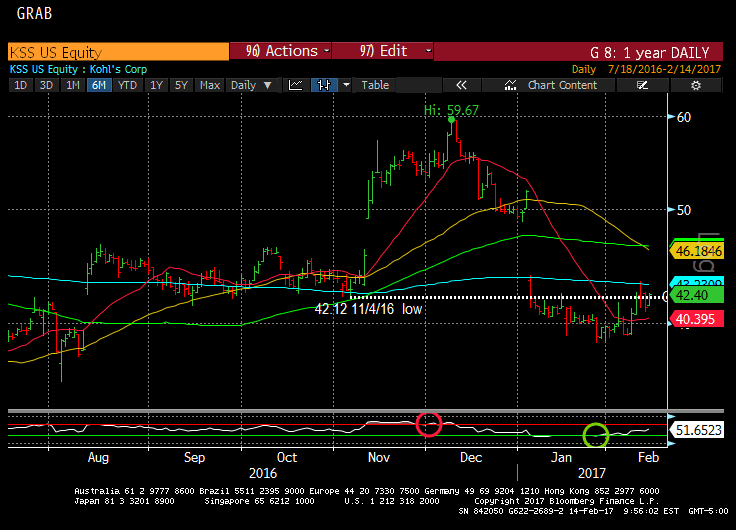Click the Hi: 59.67 marker label
The width and height of the screenshot is (736, 530).
tap(451, 110)
